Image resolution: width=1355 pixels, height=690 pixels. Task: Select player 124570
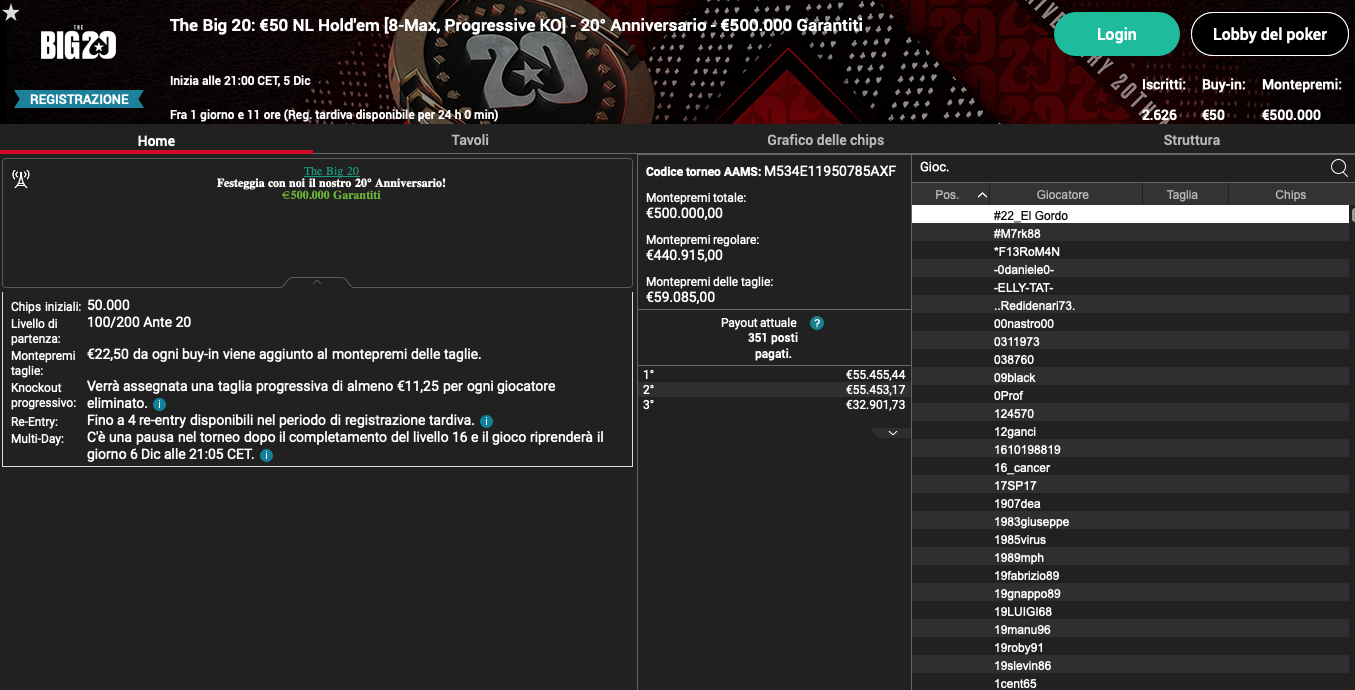(1130, 413)
